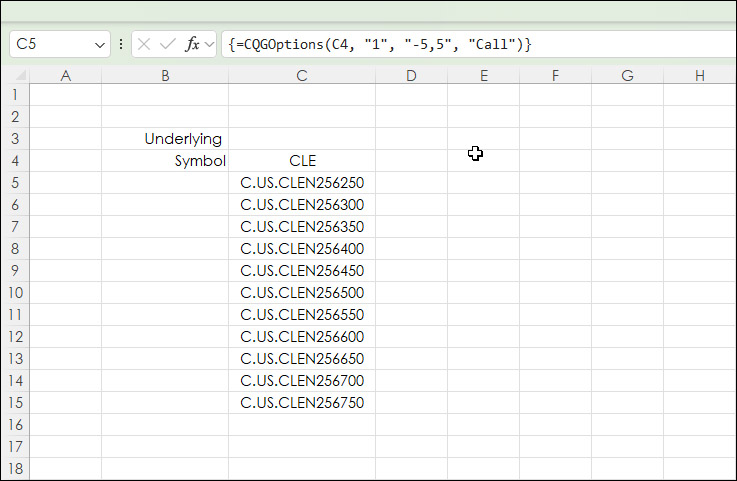Select the cell containing CLE
This screenshot has height=481, width=737.
[302, 161]
